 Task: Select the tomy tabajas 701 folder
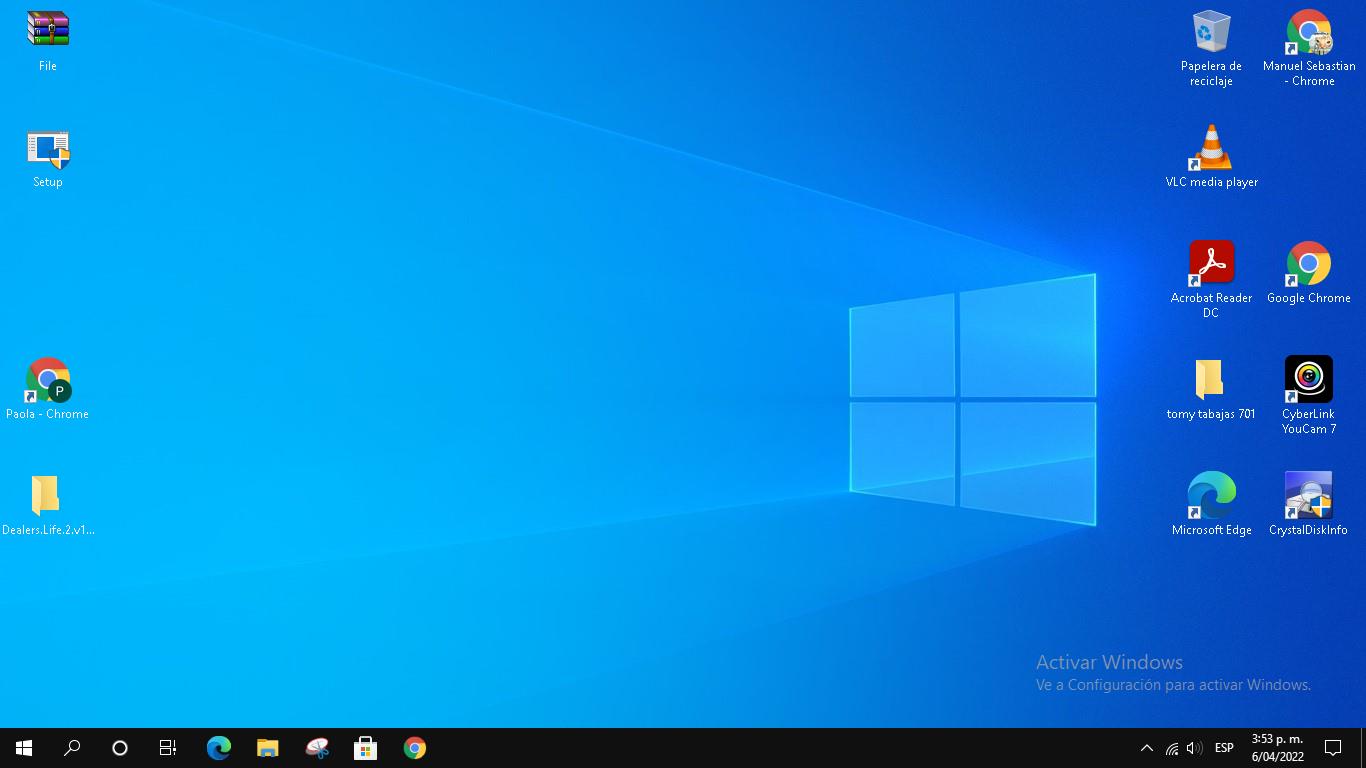tap(1210, 381)
